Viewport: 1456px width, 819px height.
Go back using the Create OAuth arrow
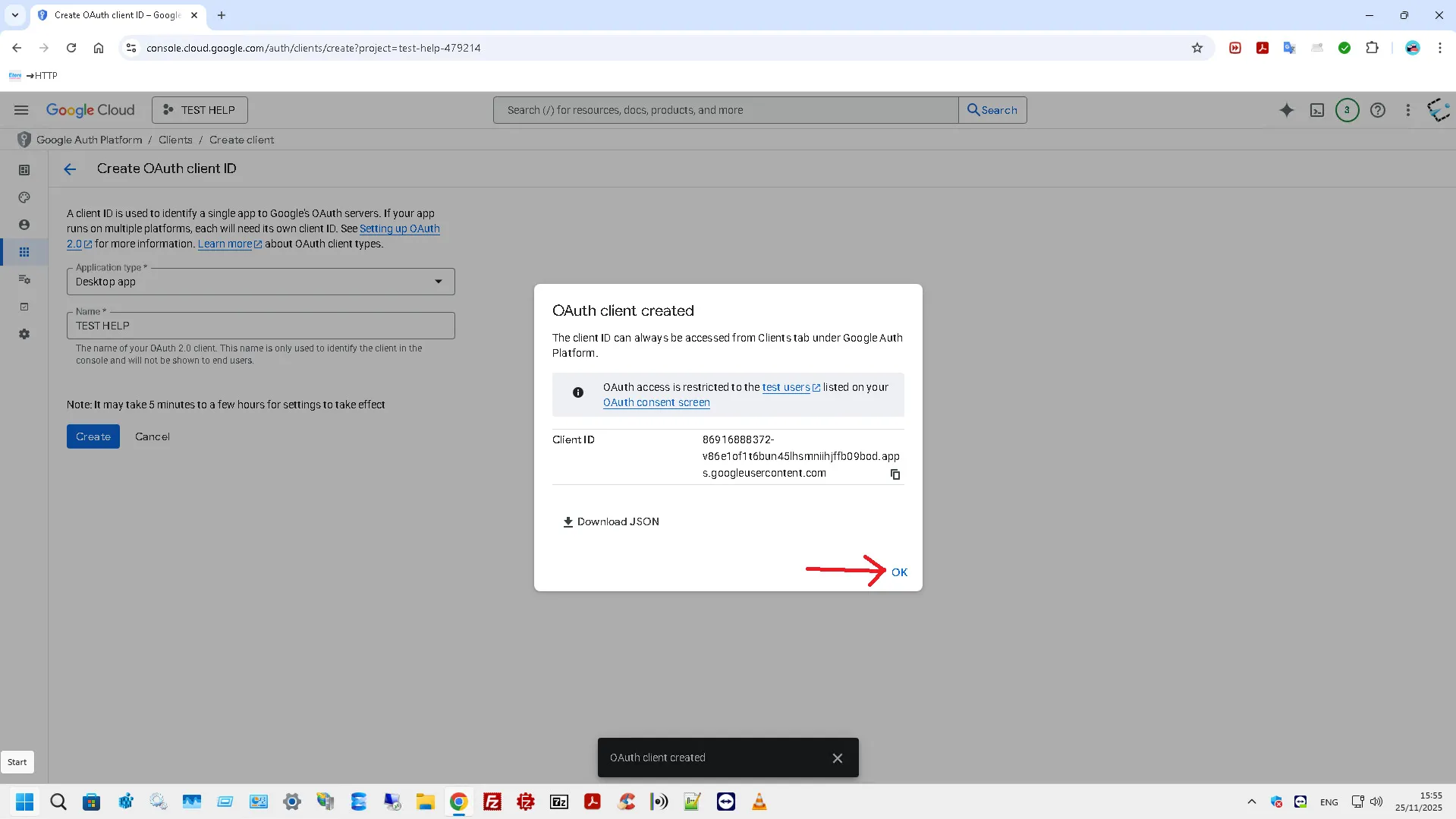coord(70,169)
